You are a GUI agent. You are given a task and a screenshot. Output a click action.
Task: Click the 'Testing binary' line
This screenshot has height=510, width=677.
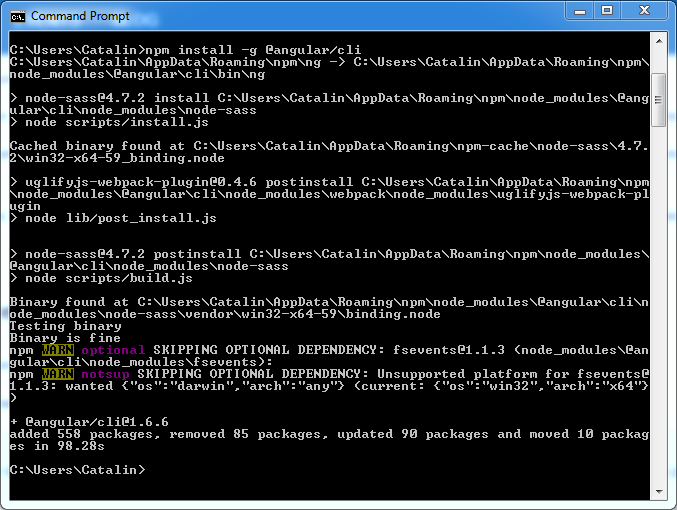[x=65, y=326]
